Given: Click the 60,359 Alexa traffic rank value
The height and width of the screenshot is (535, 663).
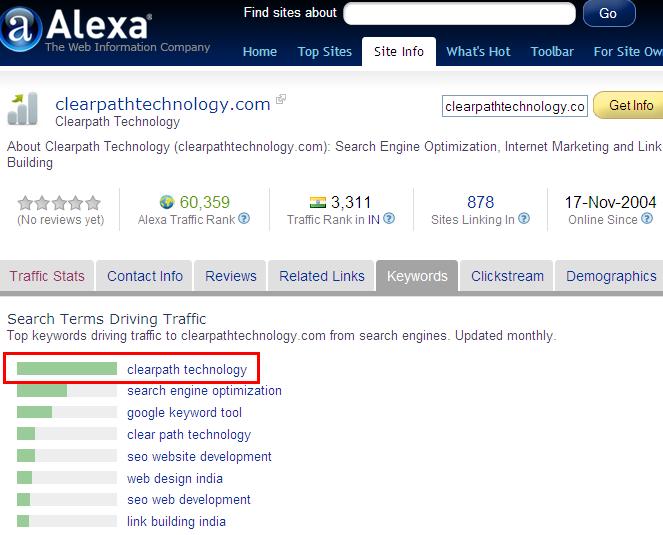Looking at the screenshot, I should pyautogui.click(x=205, y=202).
